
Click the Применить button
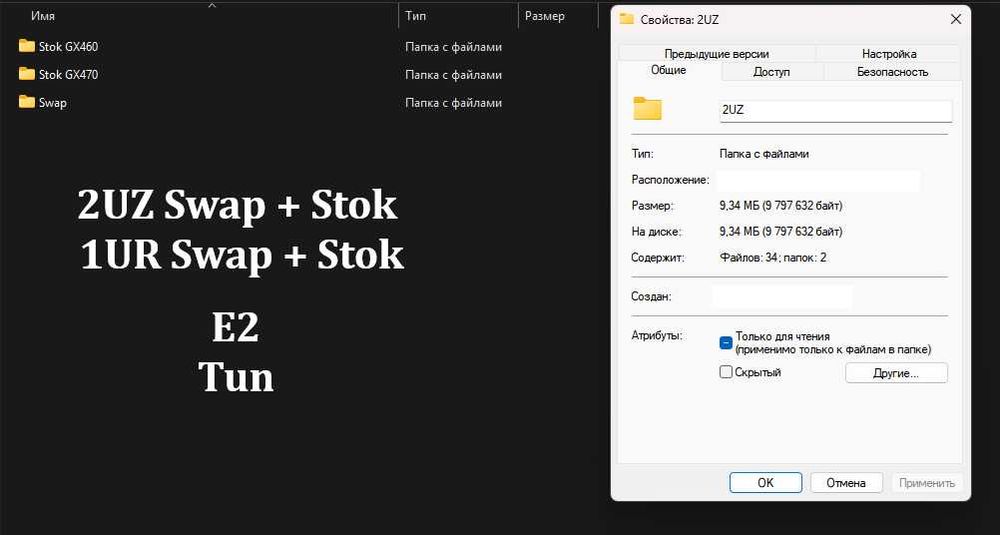click(927, 483)
